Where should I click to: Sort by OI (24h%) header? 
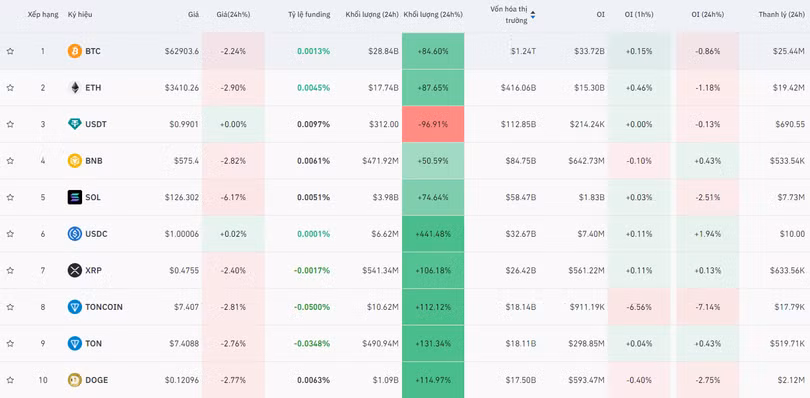(707, 14)
